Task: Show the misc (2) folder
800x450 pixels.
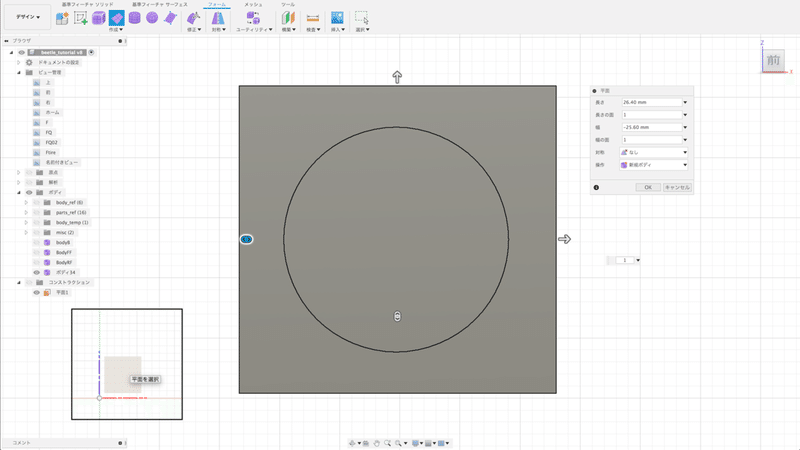Action: (37, 233)
